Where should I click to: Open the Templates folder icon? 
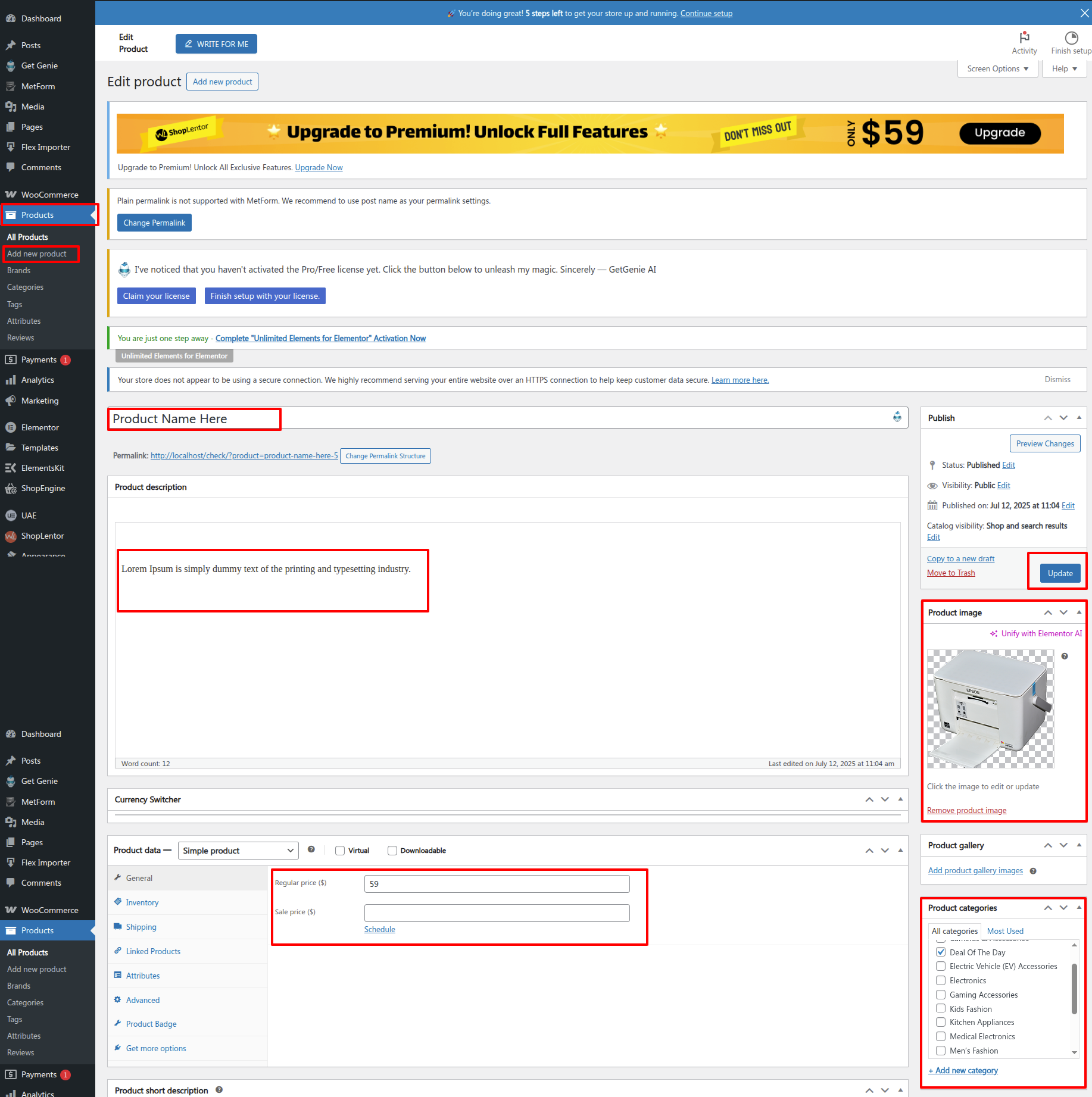11,448
